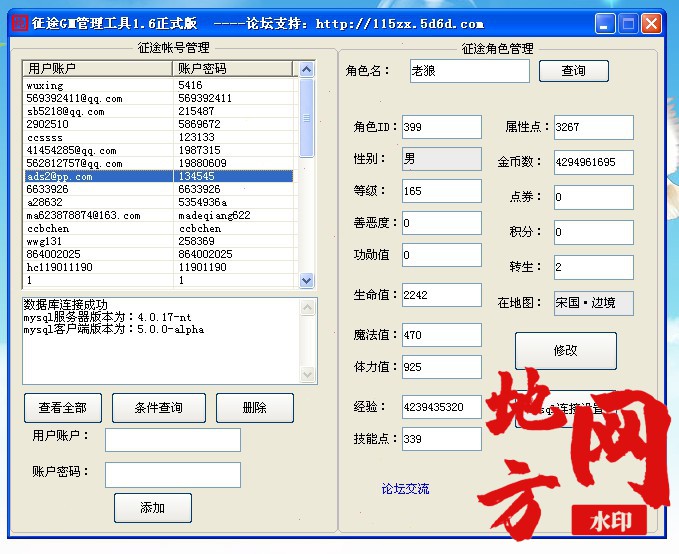Click the 转生 field showing 2
This screenshot has width=679, height=554.
coord(594,267)
